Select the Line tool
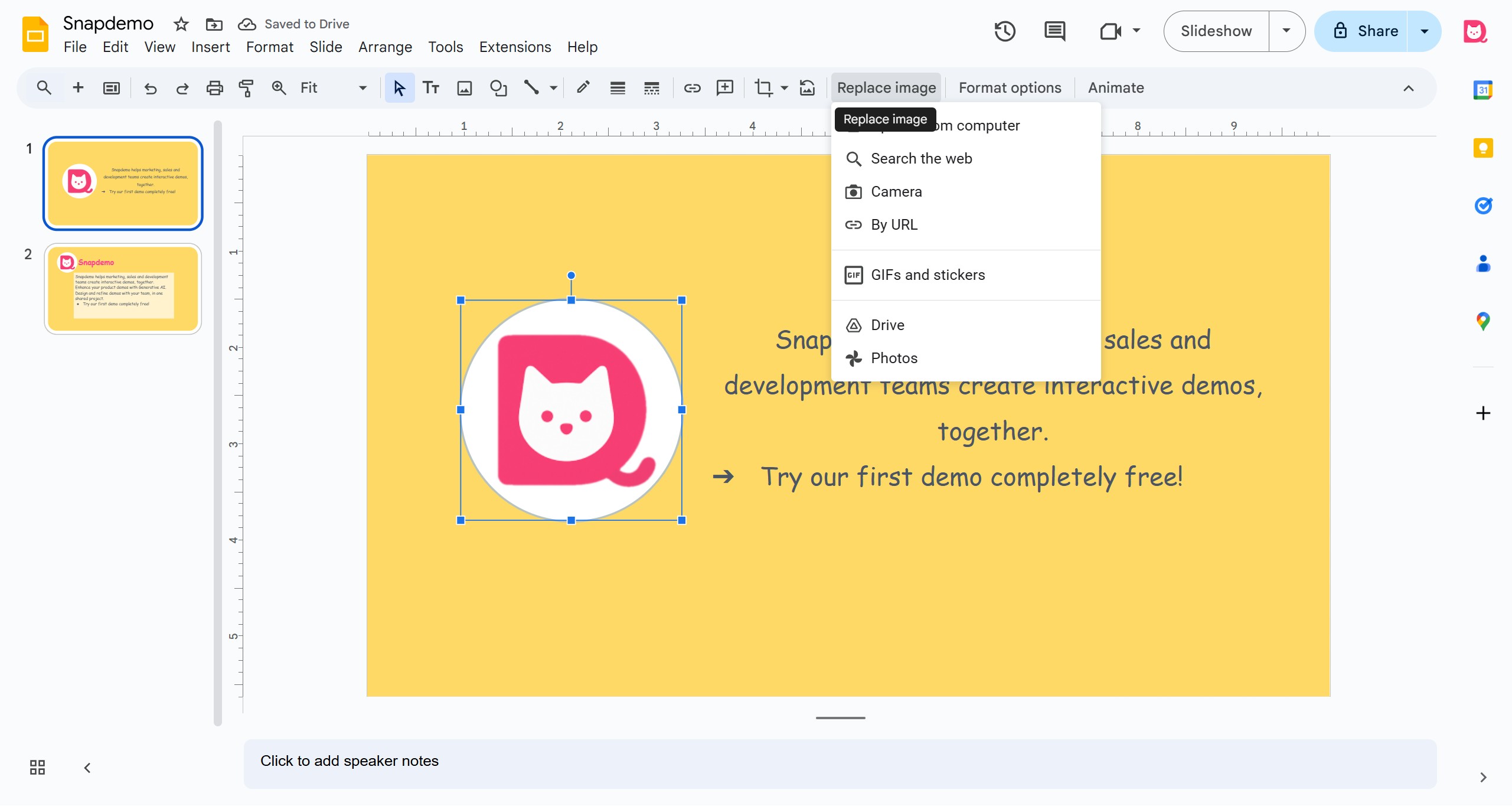The width and height of the screenshot is (1512, 806). pos(531,88)
